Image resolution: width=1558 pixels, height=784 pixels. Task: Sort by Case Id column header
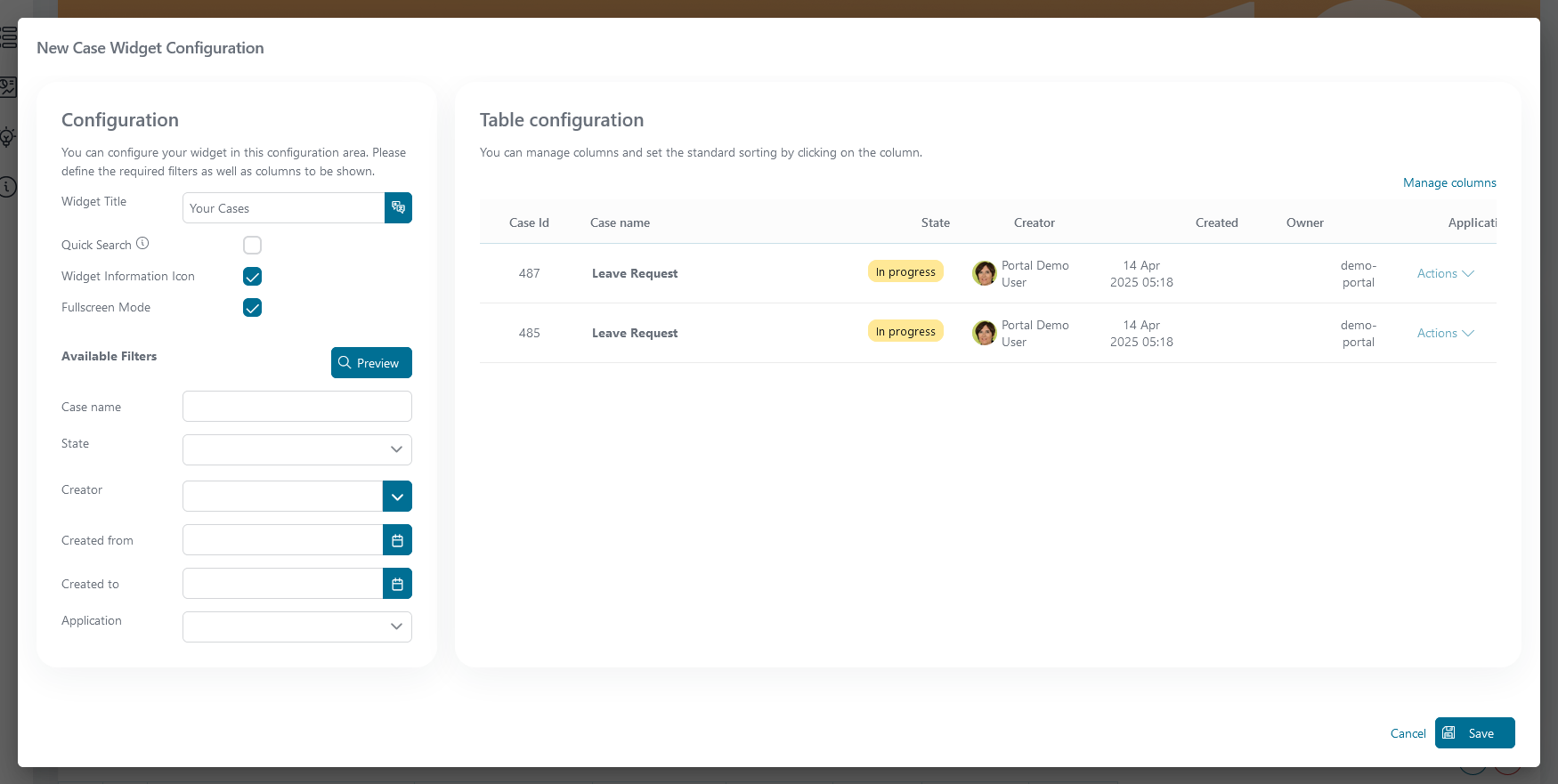(529, 222)
